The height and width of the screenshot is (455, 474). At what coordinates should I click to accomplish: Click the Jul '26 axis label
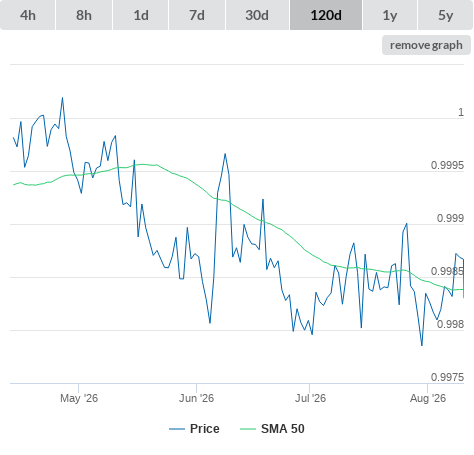[310, 398]
